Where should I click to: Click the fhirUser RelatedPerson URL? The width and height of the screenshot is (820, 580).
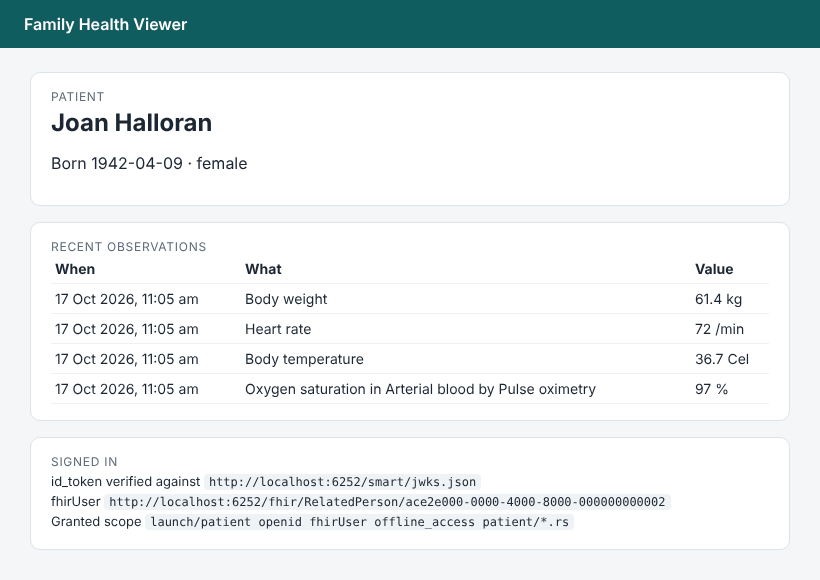click(x=387, y=502)
